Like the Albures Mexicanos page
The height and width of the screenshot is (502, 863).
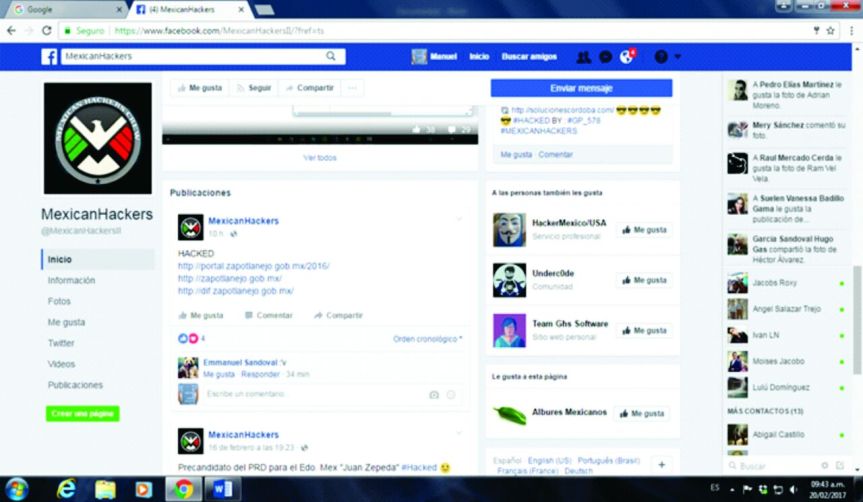coord(642,413)
